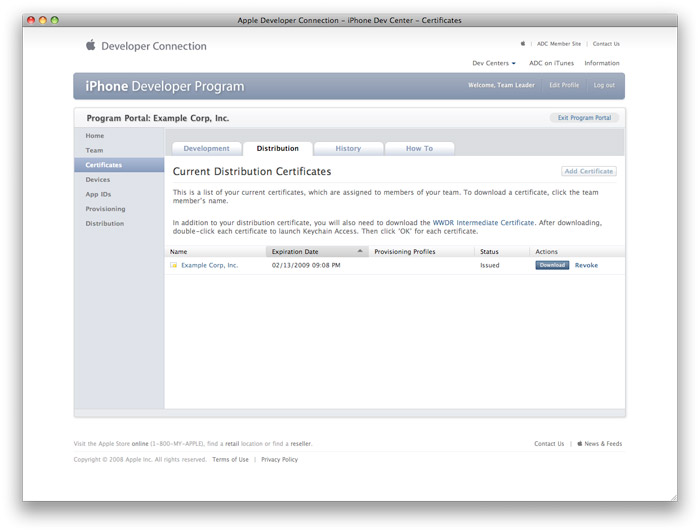Image resolution: width=700 pixels, height=532 pixels.
Task: Revoke the Example Corp certificate
Action: coord(586,265)
